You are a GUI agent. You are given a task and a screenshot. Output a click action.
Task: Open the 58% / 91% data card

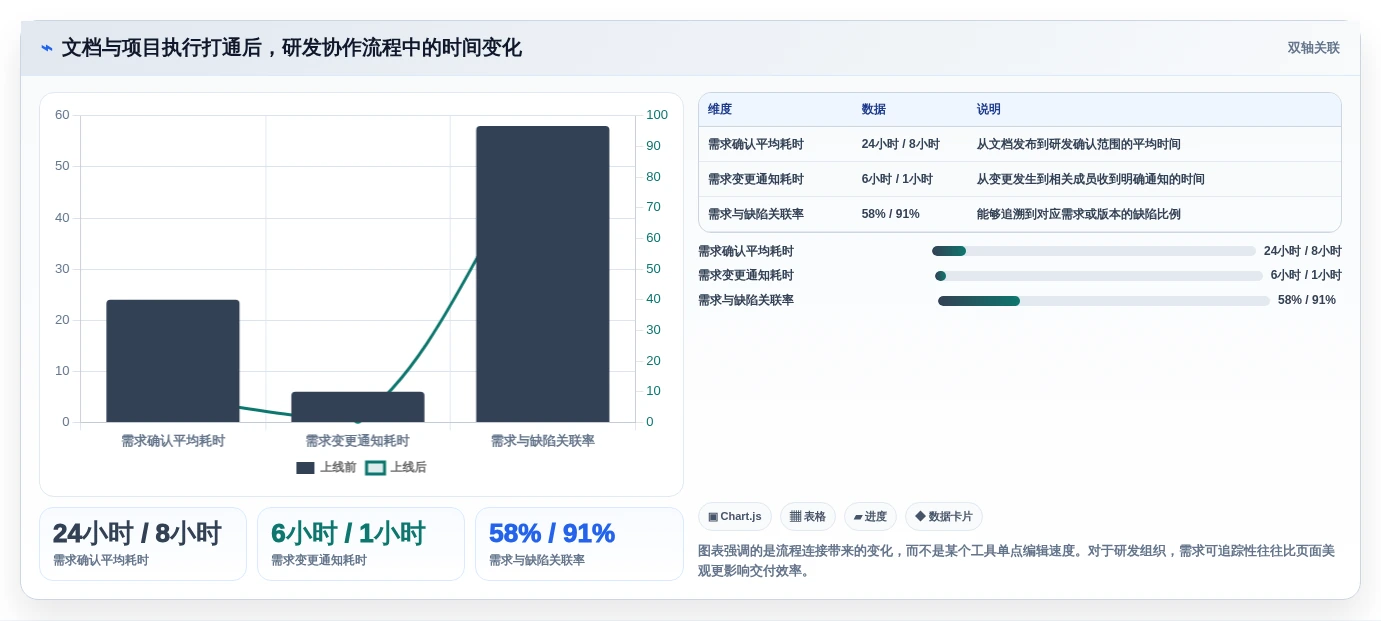(x=579, y=544)
